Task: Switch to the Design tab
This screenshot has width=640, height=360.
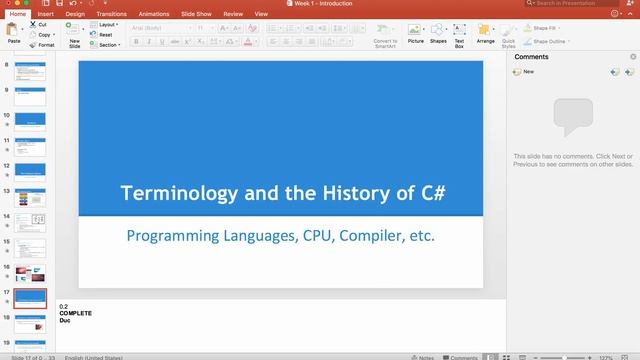Action: click(x=75, y=14)
